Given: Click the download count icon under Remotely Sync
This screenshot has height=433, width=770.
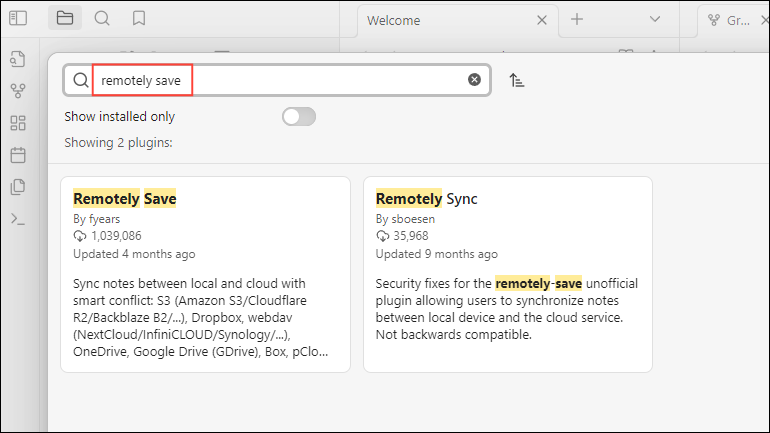Looking at the screenshot, I should pyautogui.click(x=383, y=236).
